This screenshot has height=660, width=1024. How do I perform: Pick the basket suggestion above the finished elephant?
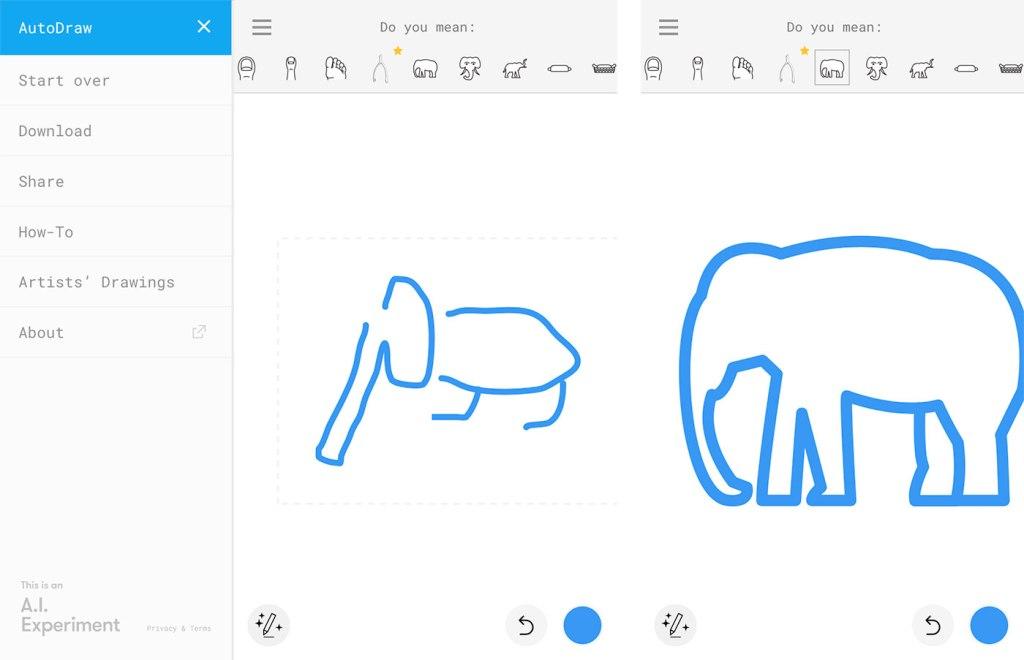(x=1010, y=69)
